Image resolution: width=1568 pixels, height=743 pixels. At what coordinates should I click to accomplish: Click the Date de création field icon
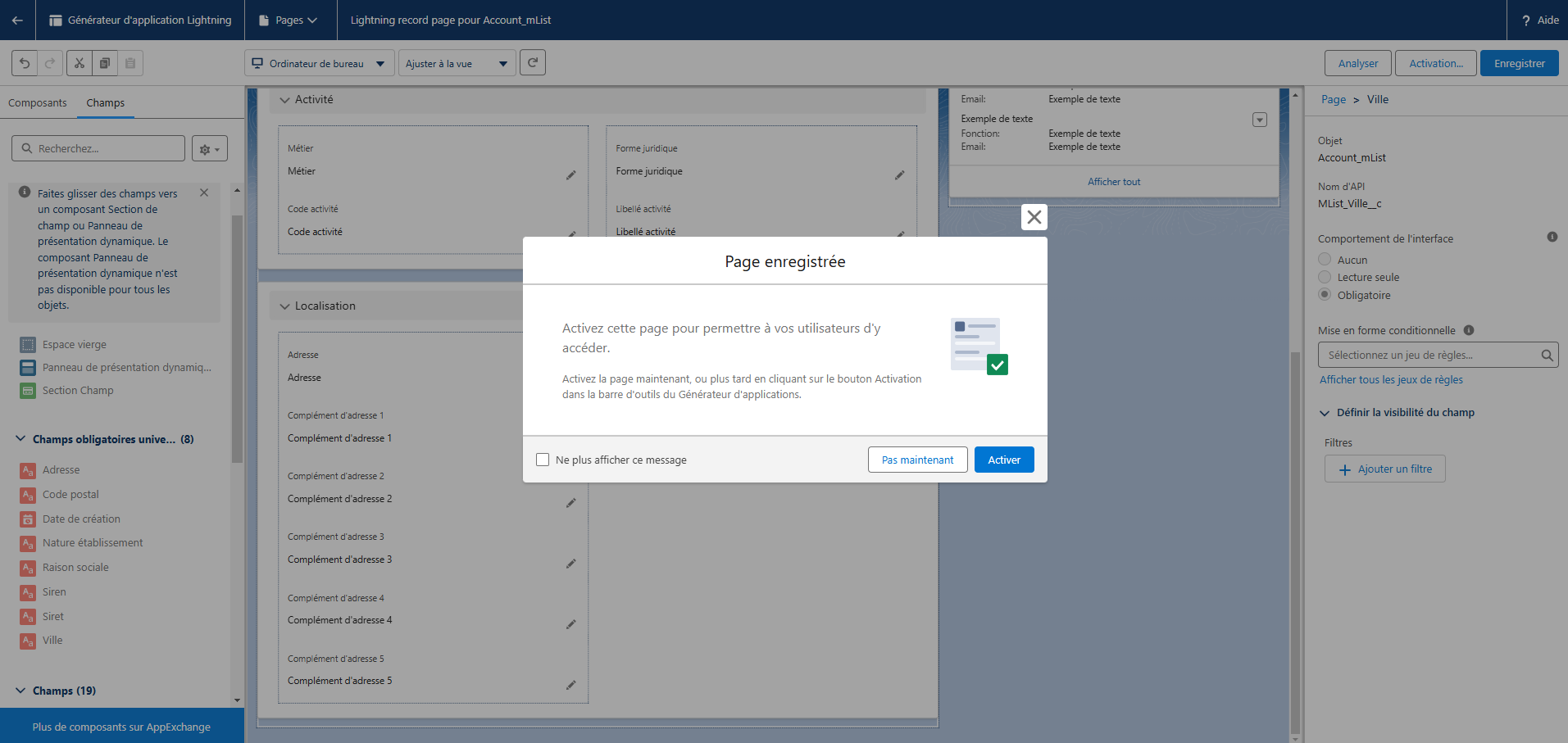coord(28,519)
